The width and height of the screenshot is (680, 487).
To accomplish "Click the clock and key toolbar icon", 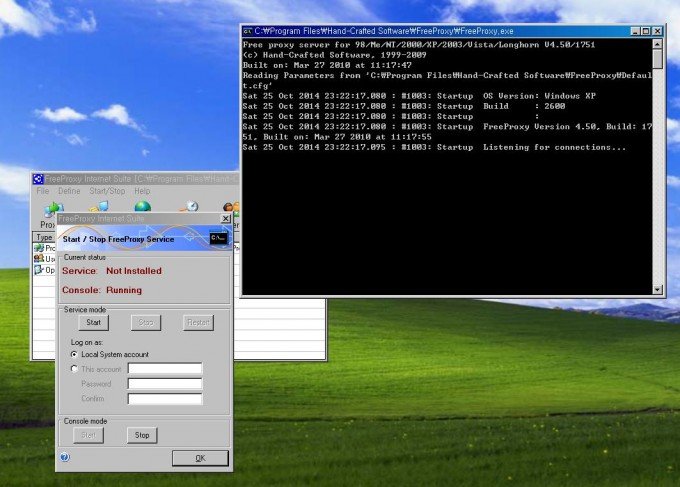I will (x=190, y=206).
